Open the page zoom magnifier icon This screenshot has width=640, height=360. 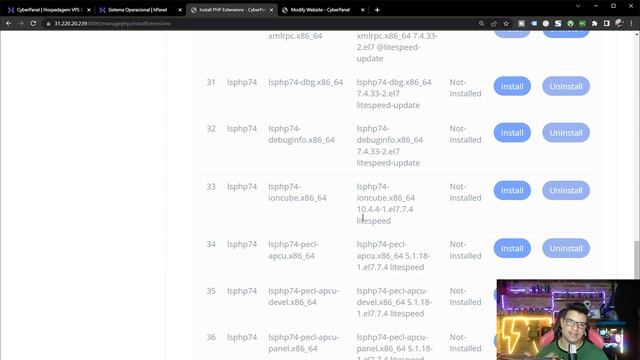coord(482,24)
